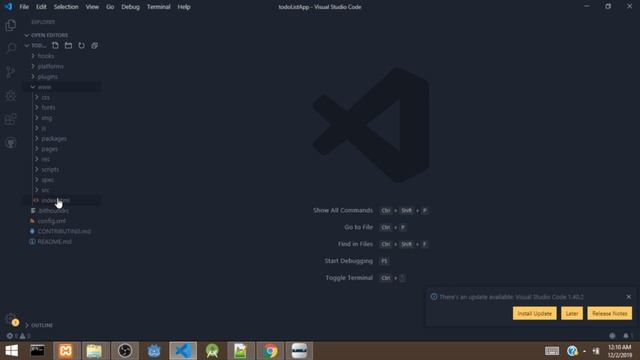Click the activity bar icon below Extensions

click(11, 143)
